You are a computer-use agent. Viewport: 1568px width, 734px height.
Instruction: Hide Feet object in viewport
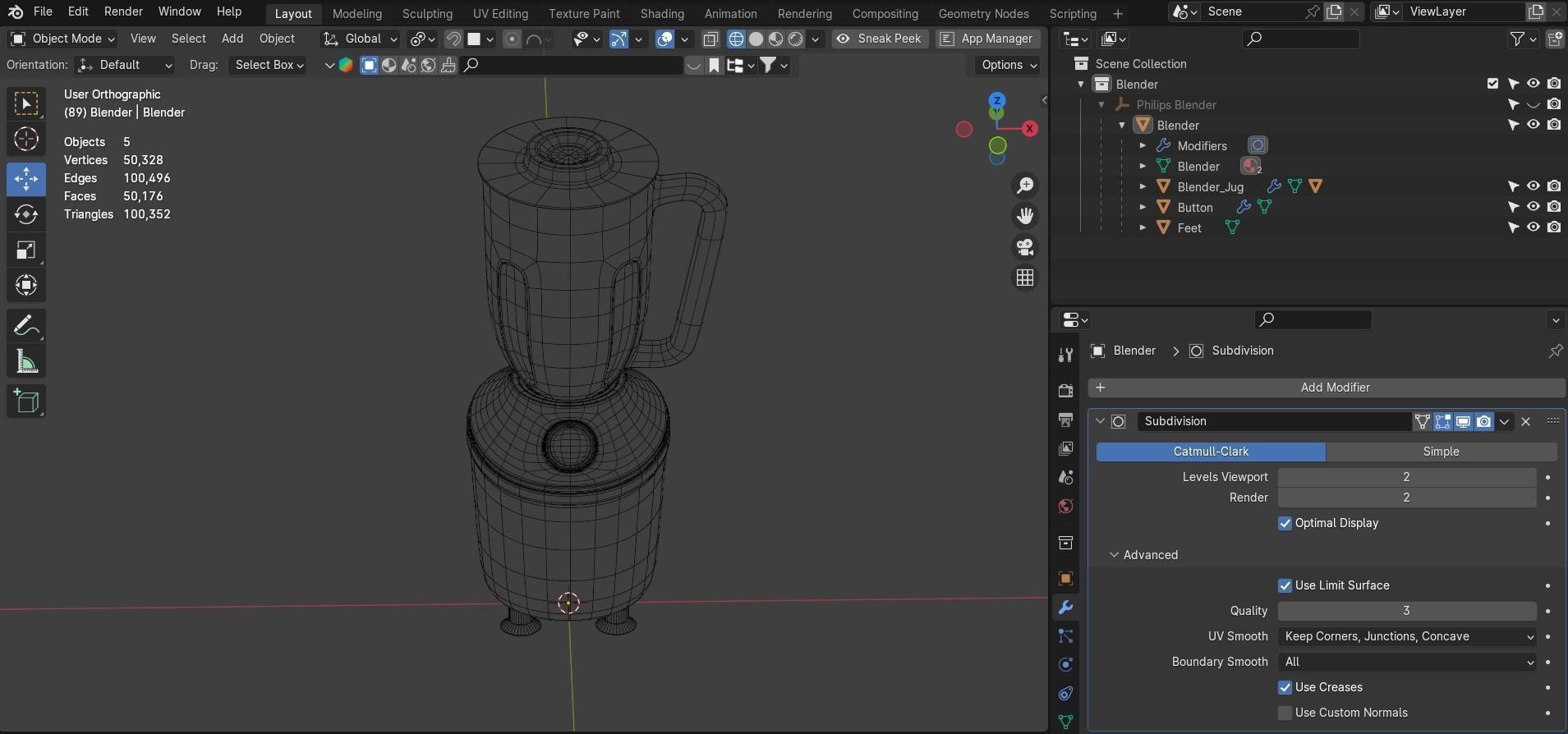coord(1533,227)
